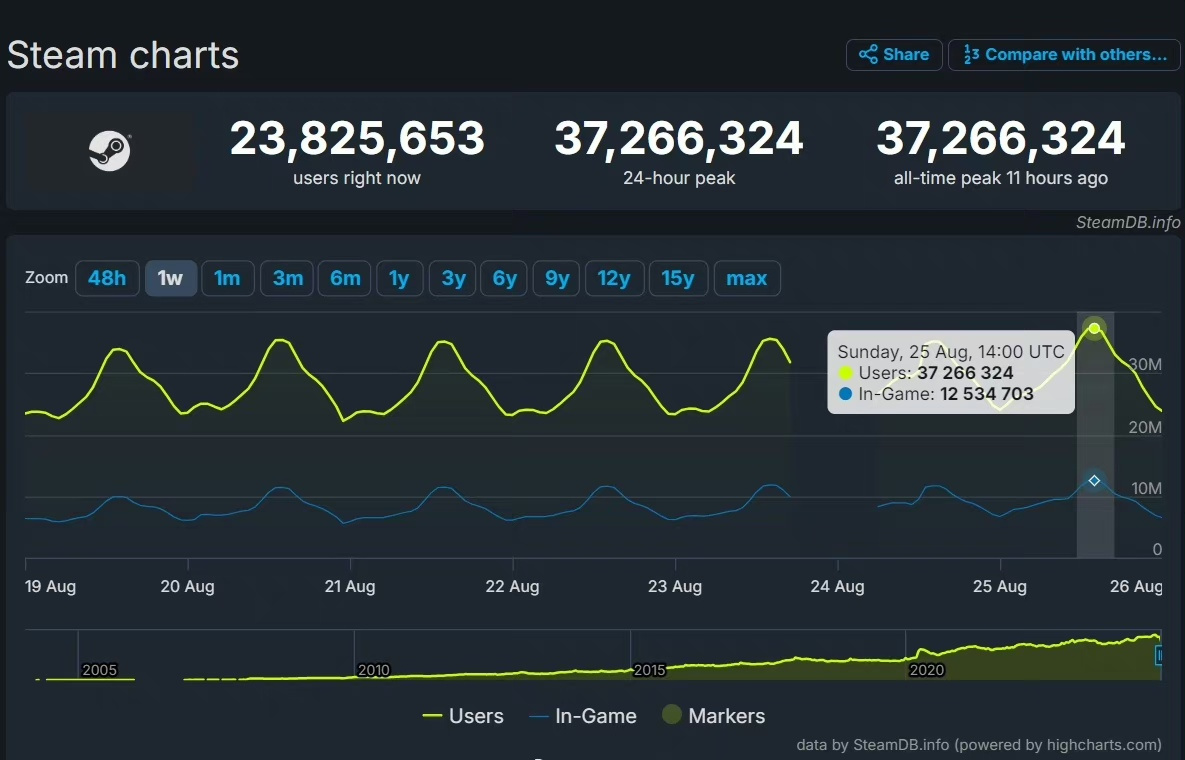Click the Steam charts heading
Screen dimensions: 1185x760
click(x=123, y=55)
